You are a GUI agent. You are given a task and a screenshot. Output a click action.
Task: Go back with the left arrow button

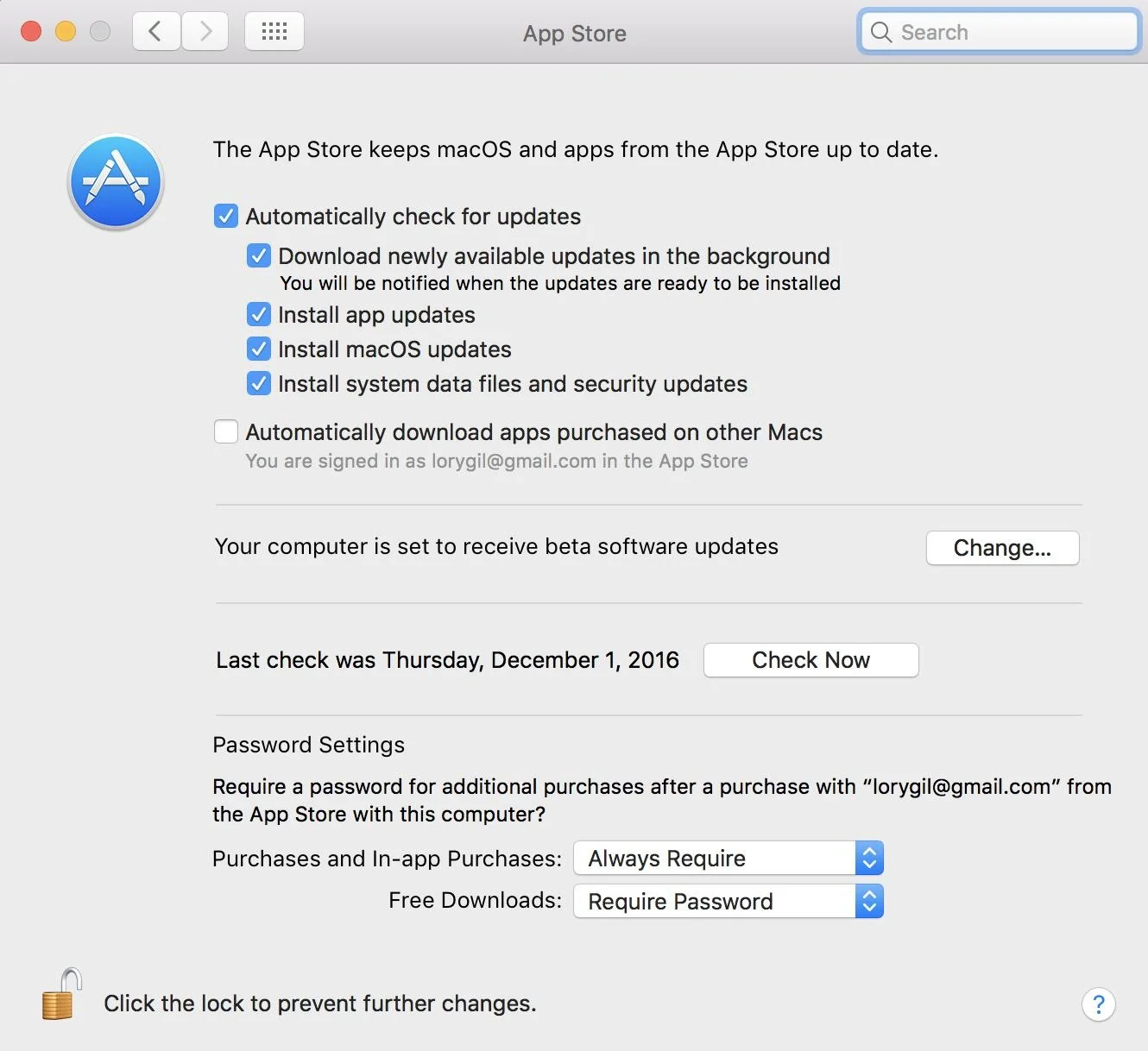click(156, 32)
